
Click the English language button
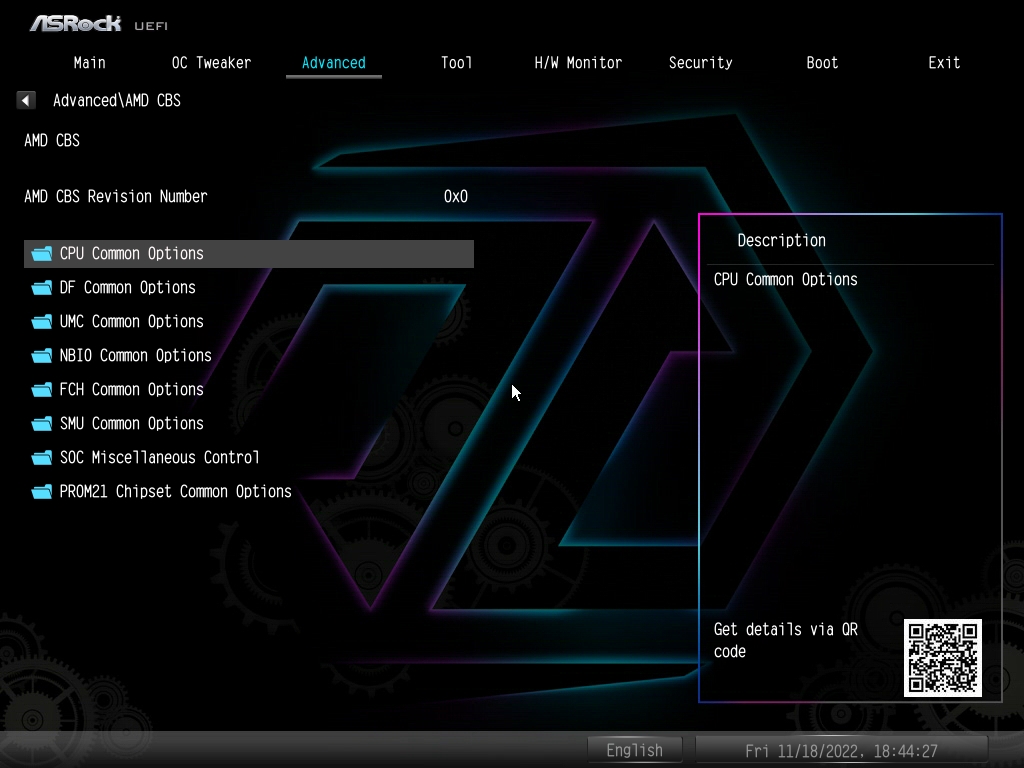(635, 750)
